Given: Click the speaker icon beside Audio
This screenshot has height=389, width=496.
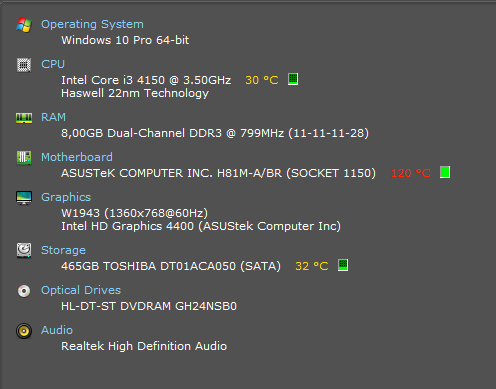Looking at the screenshot, I should click(24, 331).
